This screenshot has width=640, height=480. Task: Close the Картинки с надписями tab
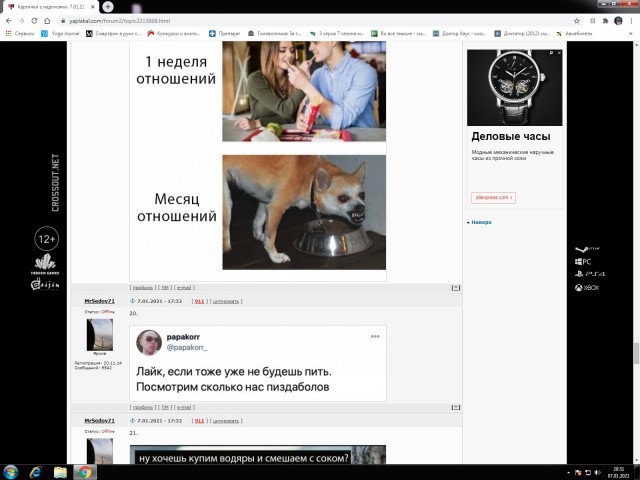(x=92, y=7)
